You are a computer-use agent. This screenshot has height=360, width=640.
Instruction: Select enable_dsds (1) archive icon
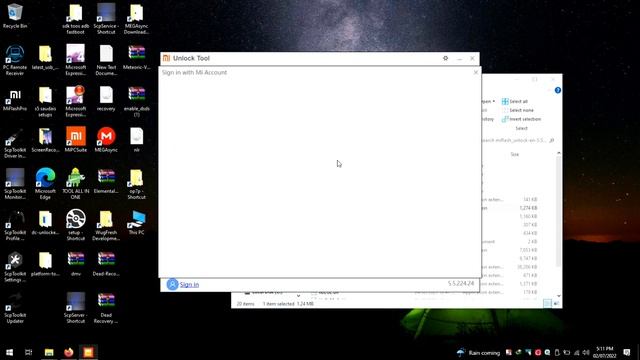(136, 102)
